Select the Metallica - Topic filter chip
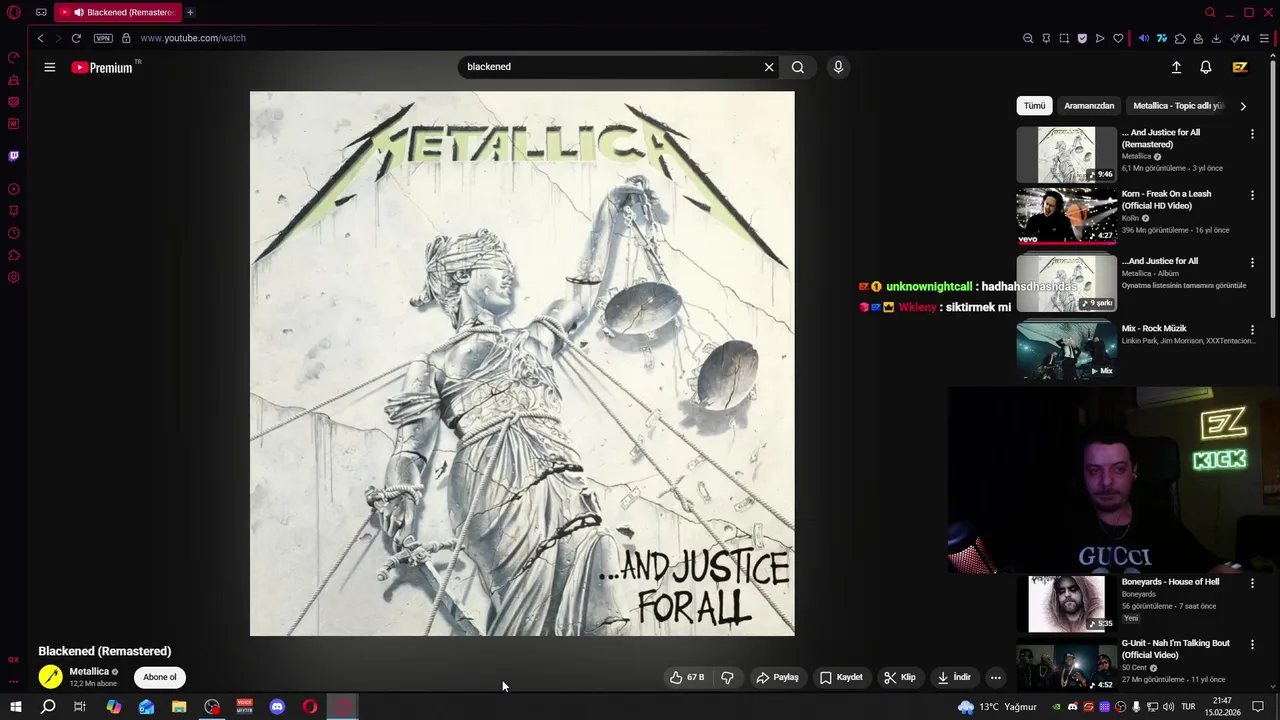Image resolution: width=1280 pixels, height=720 pixels. point(1177,106)
